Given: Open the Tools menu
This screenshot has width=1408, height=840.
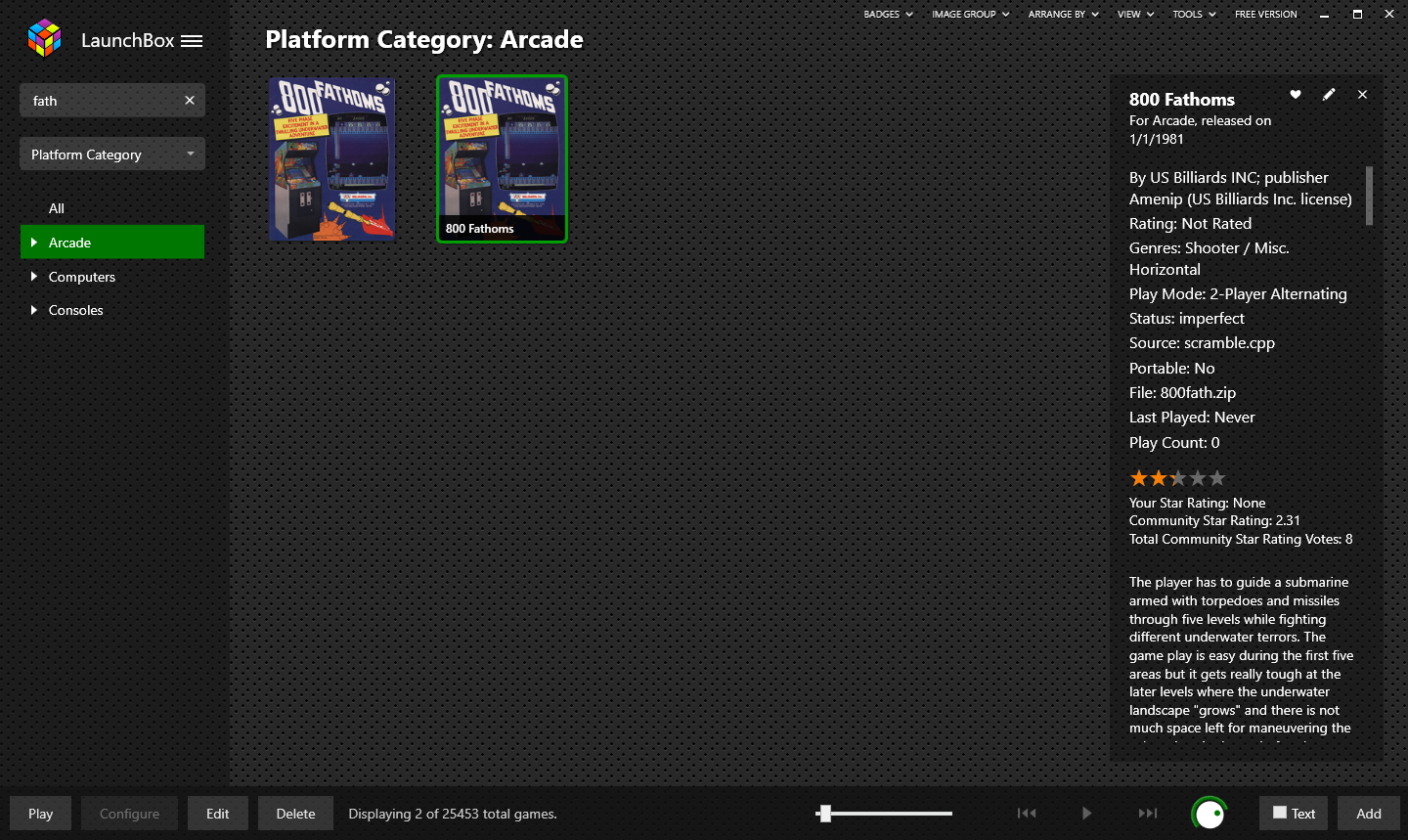Looking at the screenshot, I should coord(1194,14).
